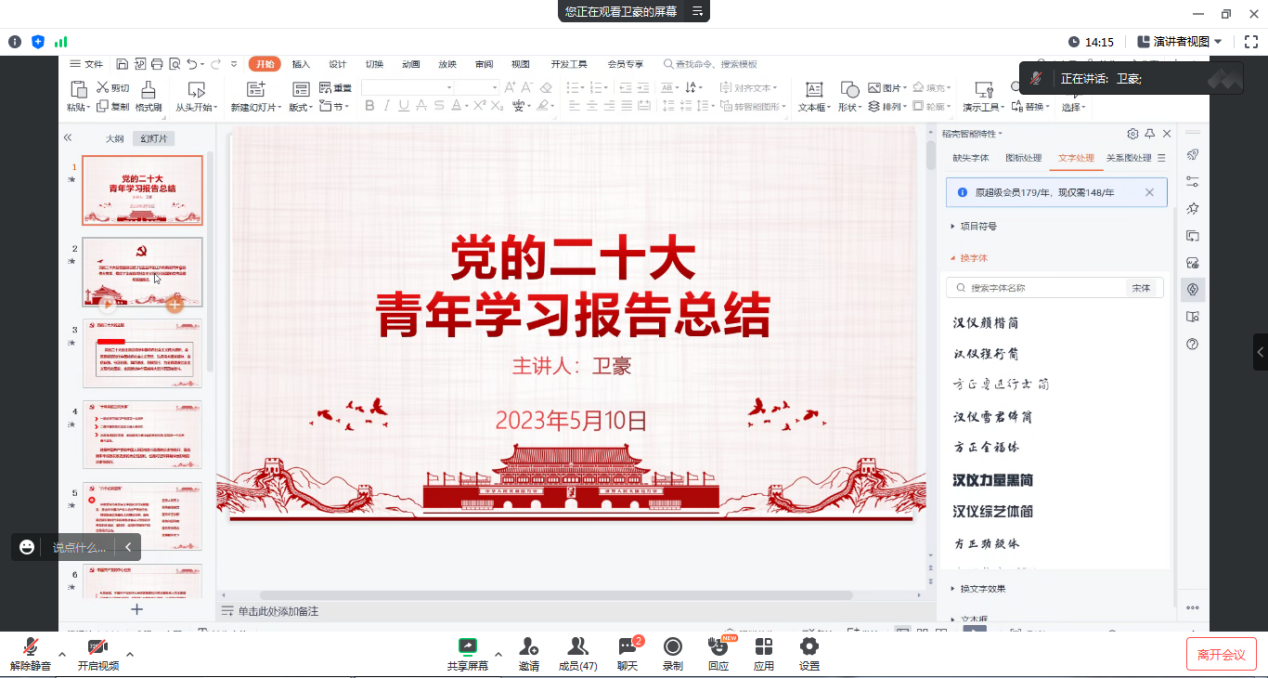Add a new slide with plus button
This screenshot has width=1268, height=678.
point(137,609)
